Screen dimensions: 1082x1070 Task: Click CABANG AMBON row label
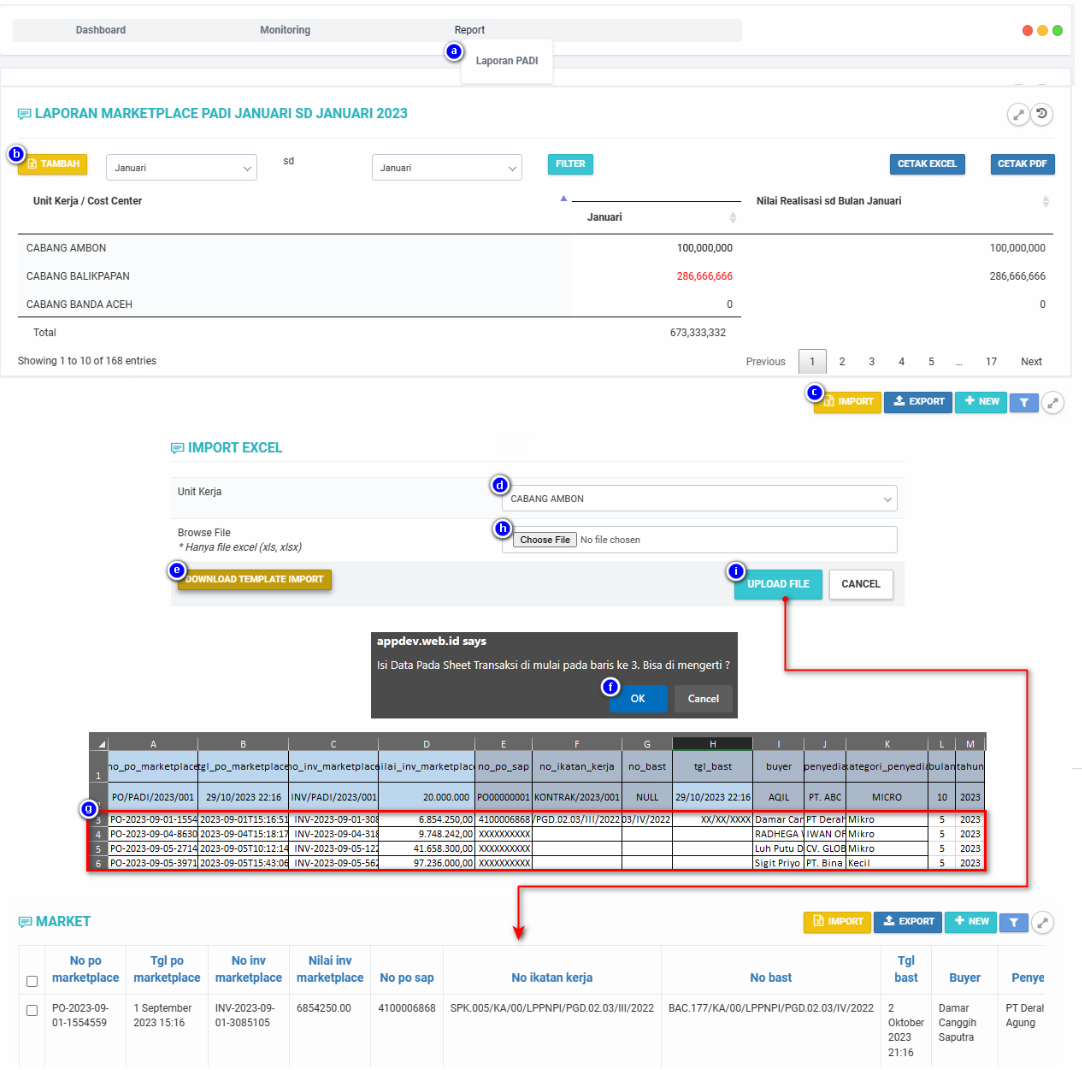[x=66, y=248]
